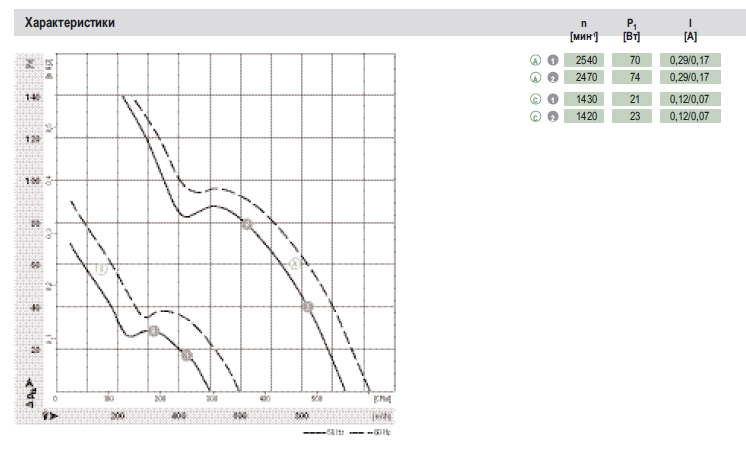Click the gray number 1 marker in the 1430 row
746x454 pixels.
(551, 99)
